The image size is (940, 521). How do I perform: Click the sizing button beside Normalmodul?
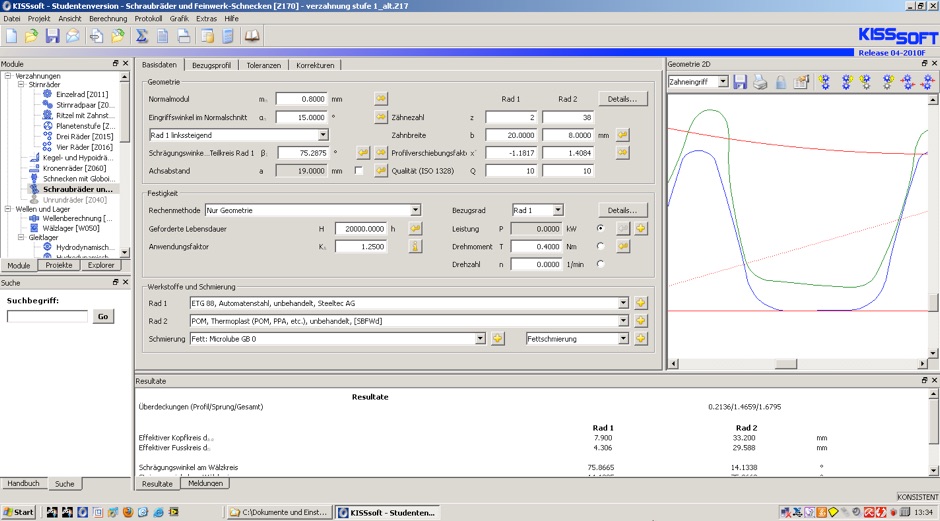tap(381, 98)
